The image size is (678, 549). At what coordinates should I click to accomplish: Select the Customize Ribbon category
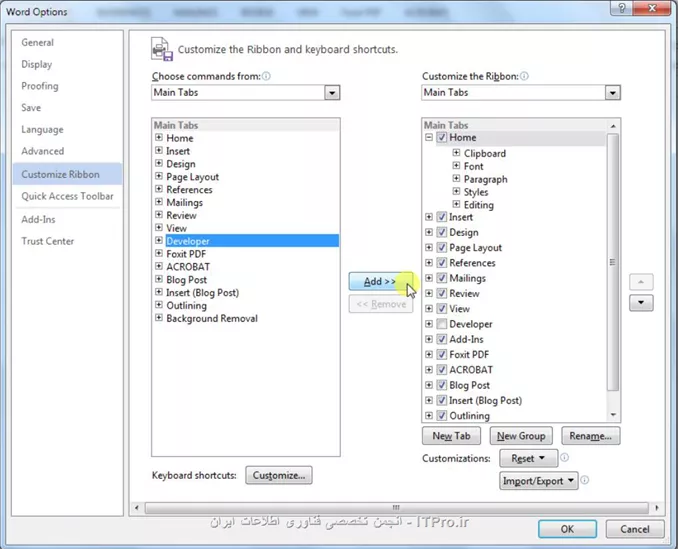67,174
